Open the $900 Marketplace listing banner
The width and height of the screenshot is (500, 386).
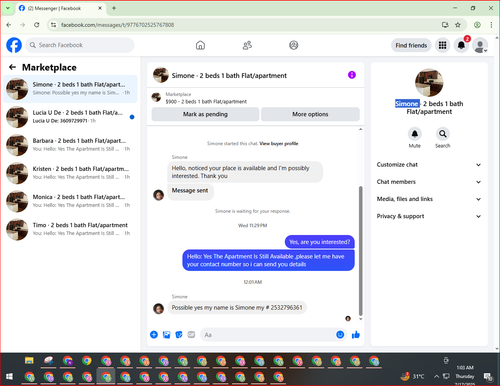(255, 98)
